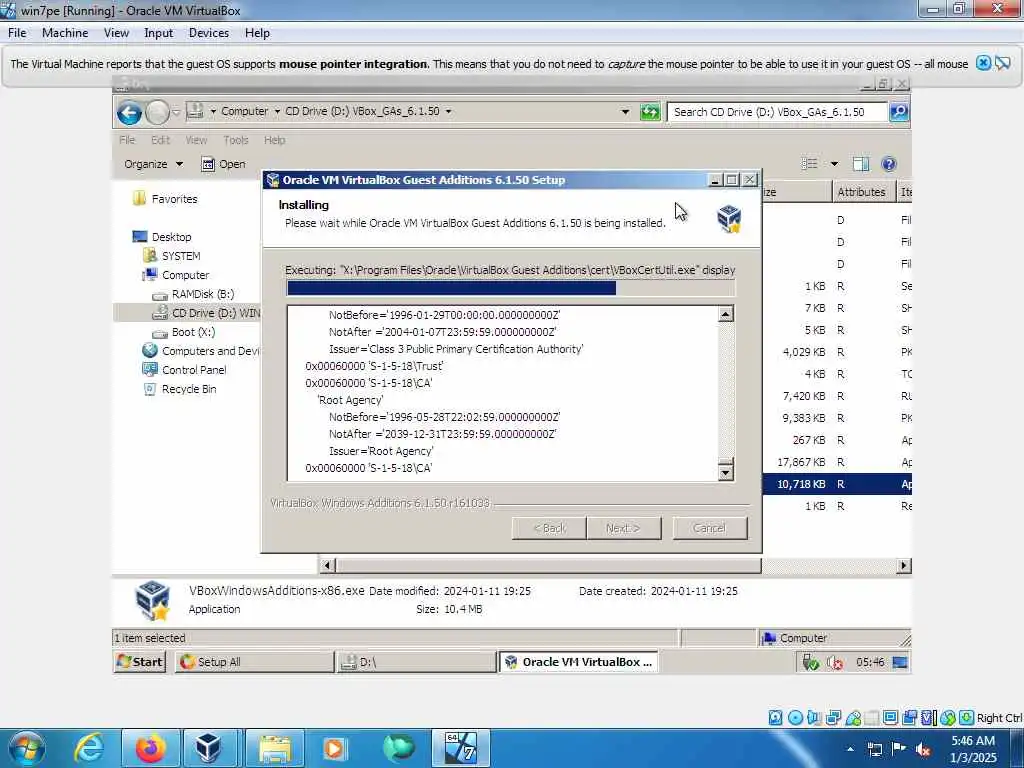Click the < Back button in setup dialog
The height and width of the screenshot is (768, 1024).
(x=549, y=528)
